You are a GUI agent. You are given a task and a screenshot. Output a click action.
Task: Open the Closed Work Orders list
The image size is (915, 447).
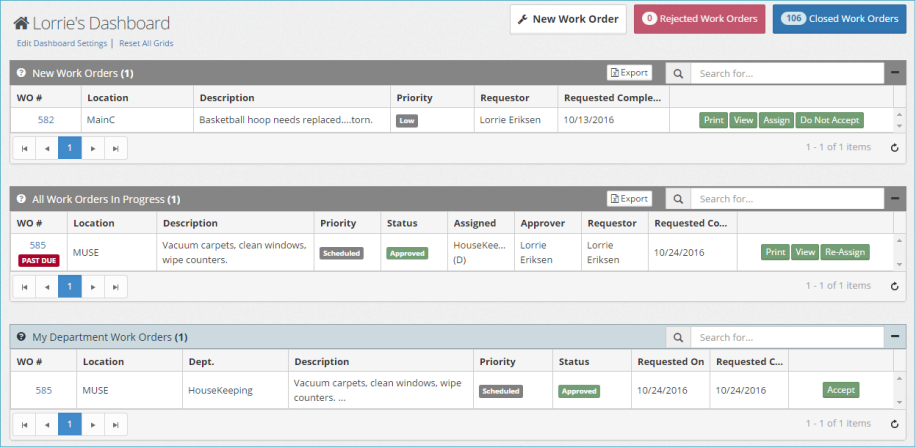(839, 19)
